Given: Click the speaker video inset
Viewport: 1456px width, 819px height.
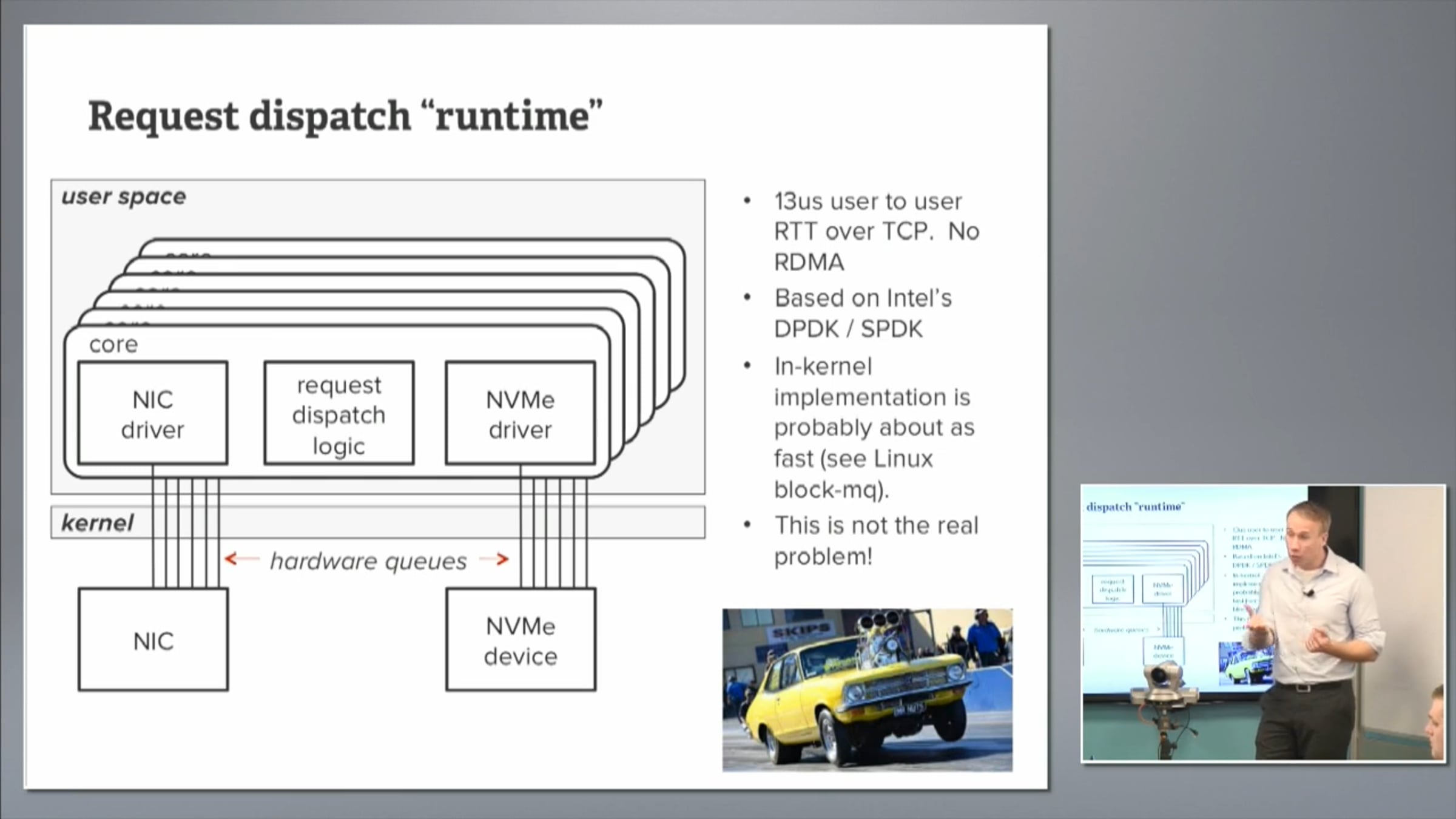Looking at the screenshot, I should (1263, 623).
